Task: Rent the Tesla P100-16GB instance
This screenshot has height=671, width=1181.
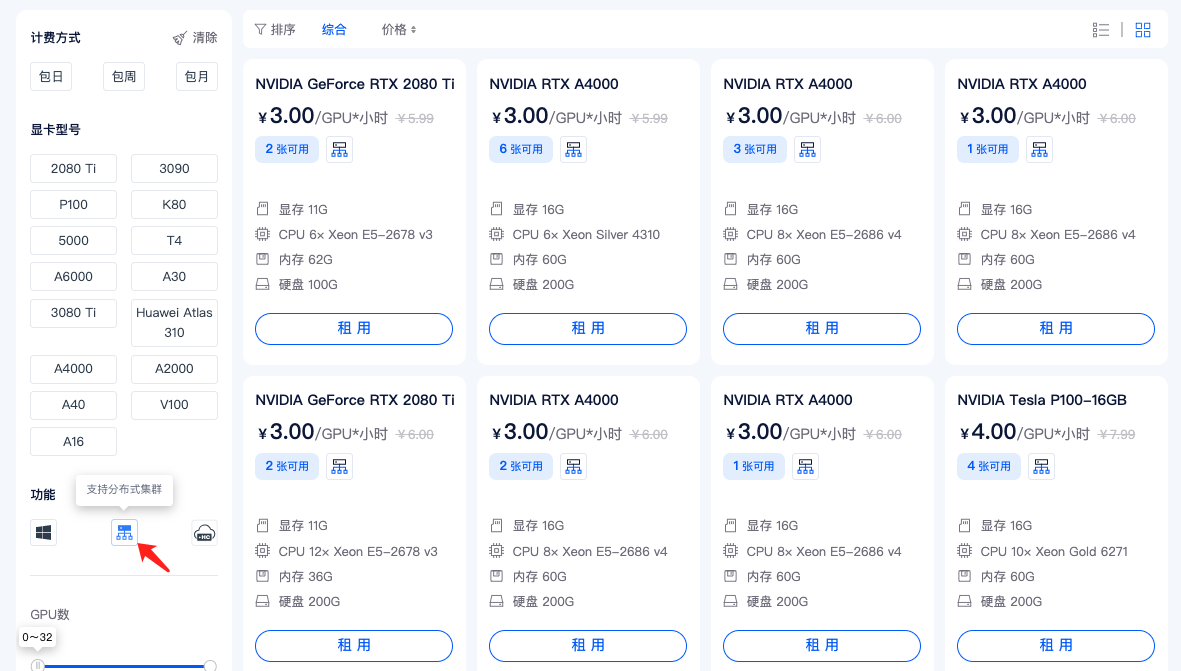Action: 1055,645
